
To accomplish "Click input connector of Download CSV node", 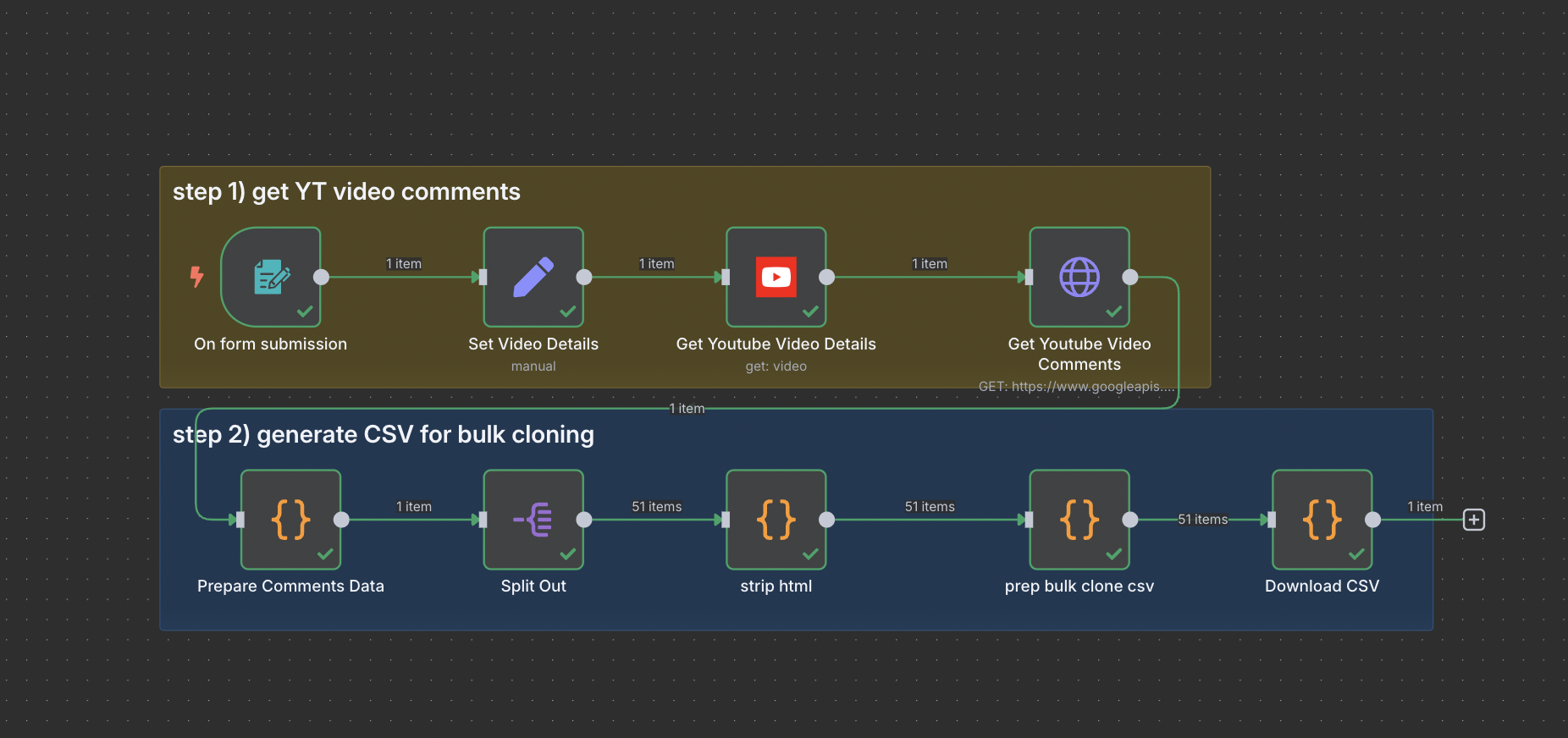I will pyautogui.click(x=1272, y=520).
